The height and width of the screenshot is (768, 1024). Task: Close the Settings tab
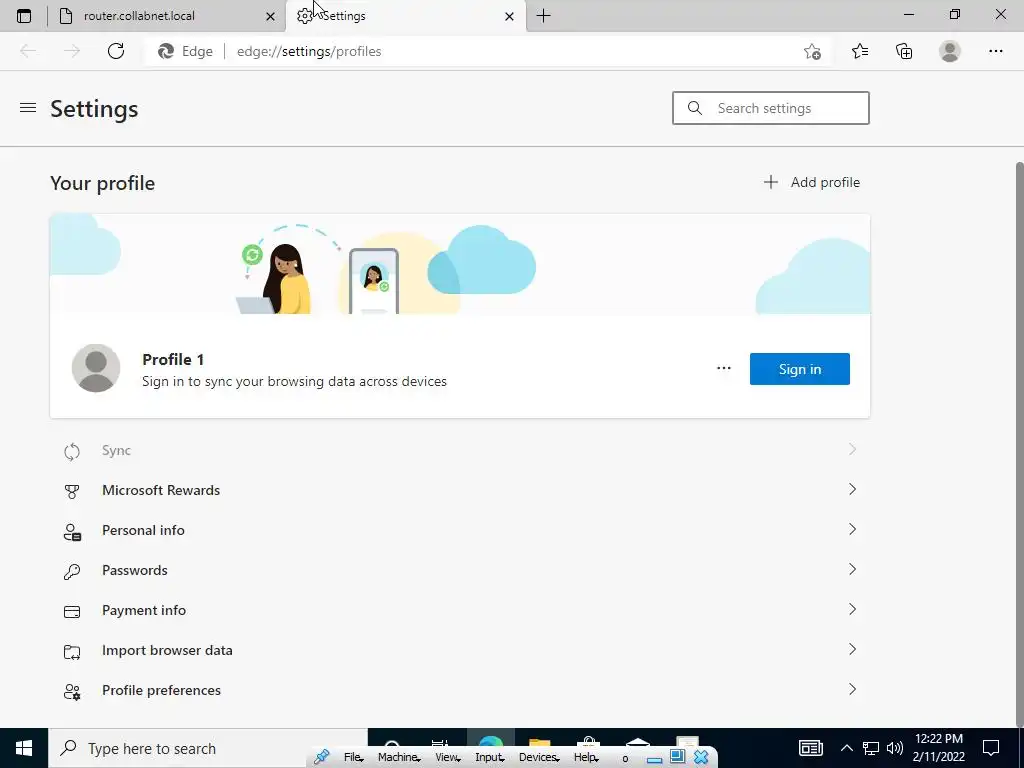click(x=509, y=16)
